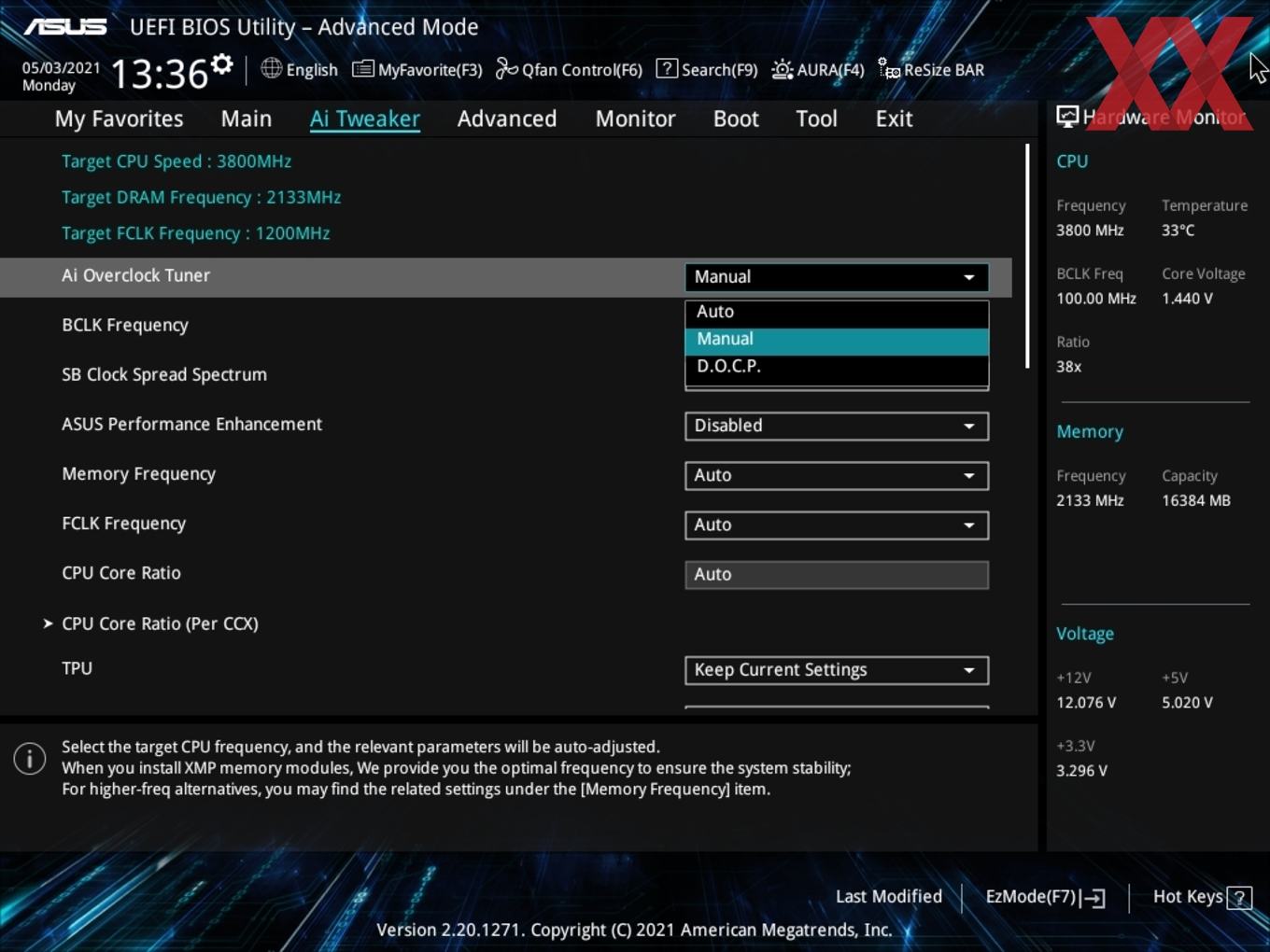Click the settings list vertical scrollbar
The width and height of the screenshot is (1270, 952).
pos(1027,256)
